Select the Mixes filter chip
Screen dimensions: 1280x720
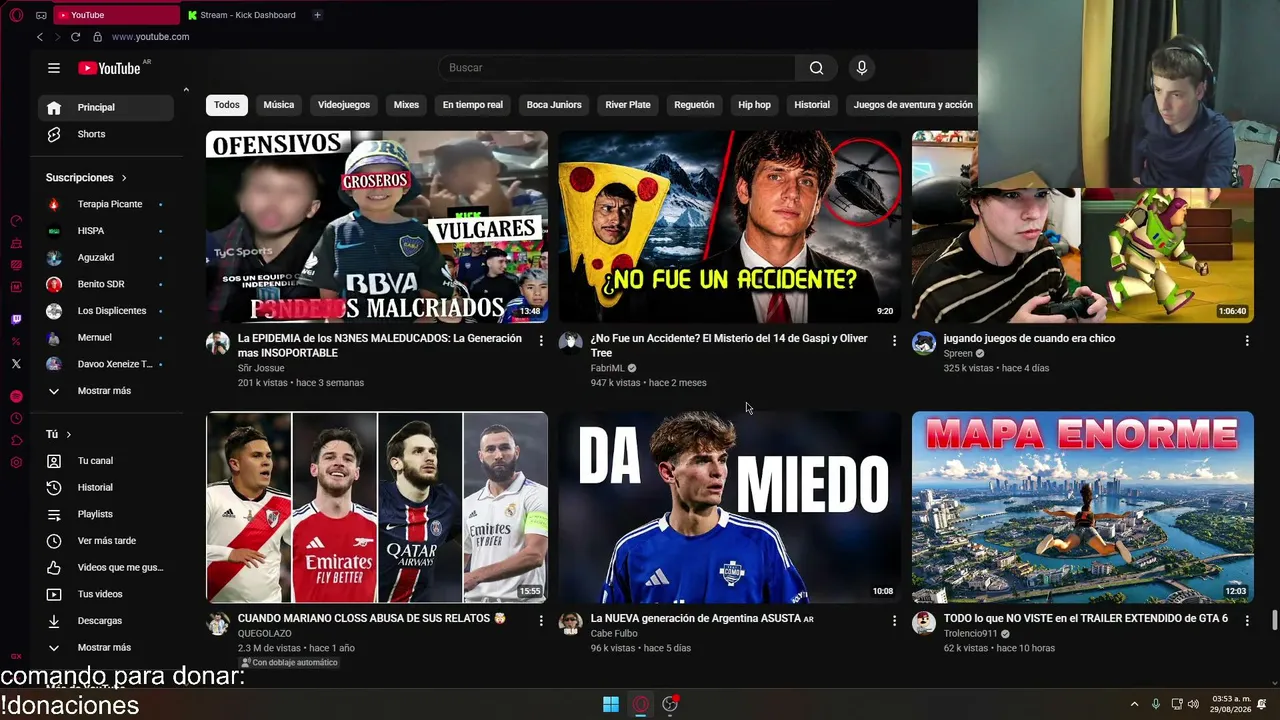tap(406, 105)
